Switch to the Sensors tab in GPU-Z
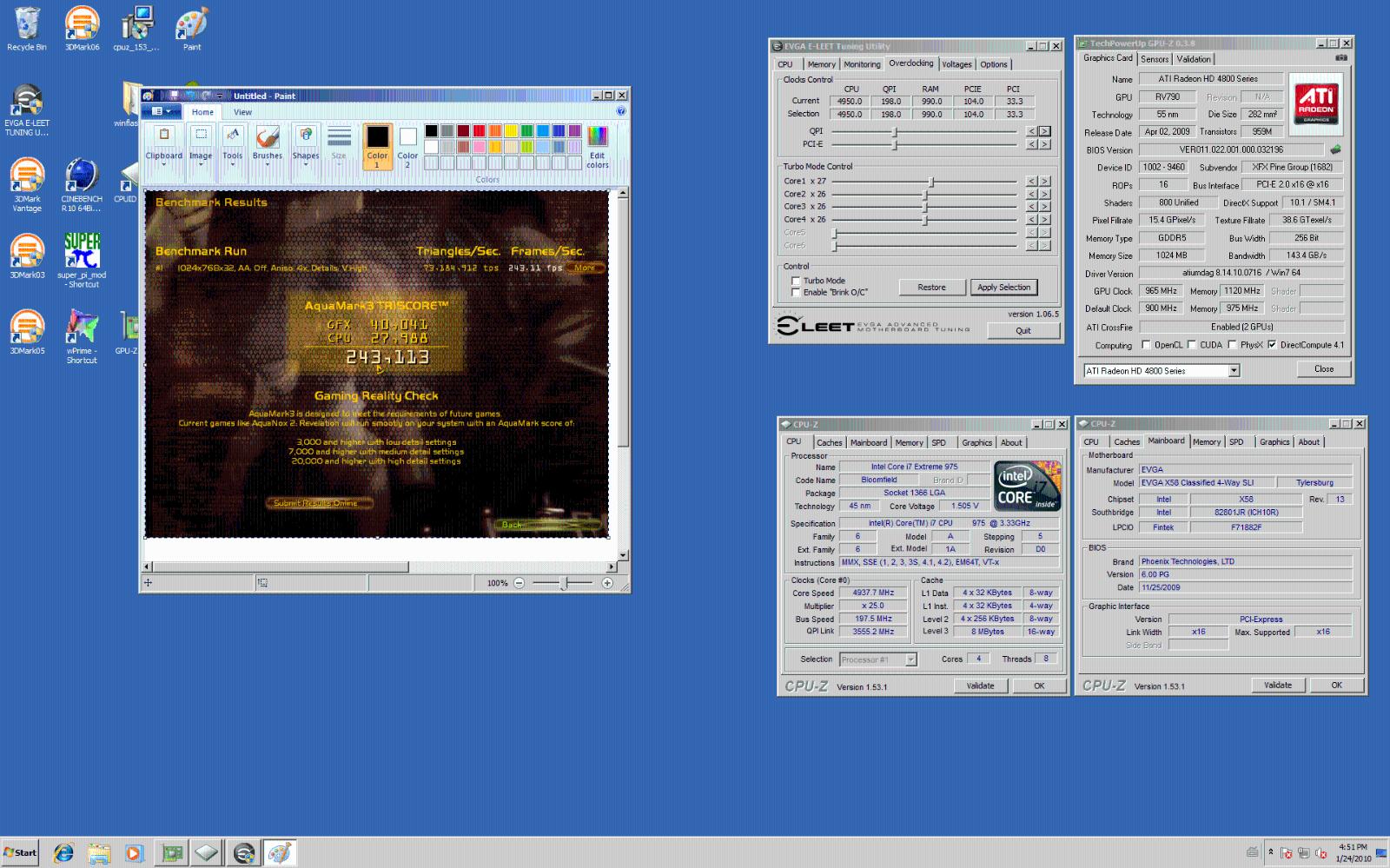This screenshot has height=868, width=1390. (x=1155, y=59)
